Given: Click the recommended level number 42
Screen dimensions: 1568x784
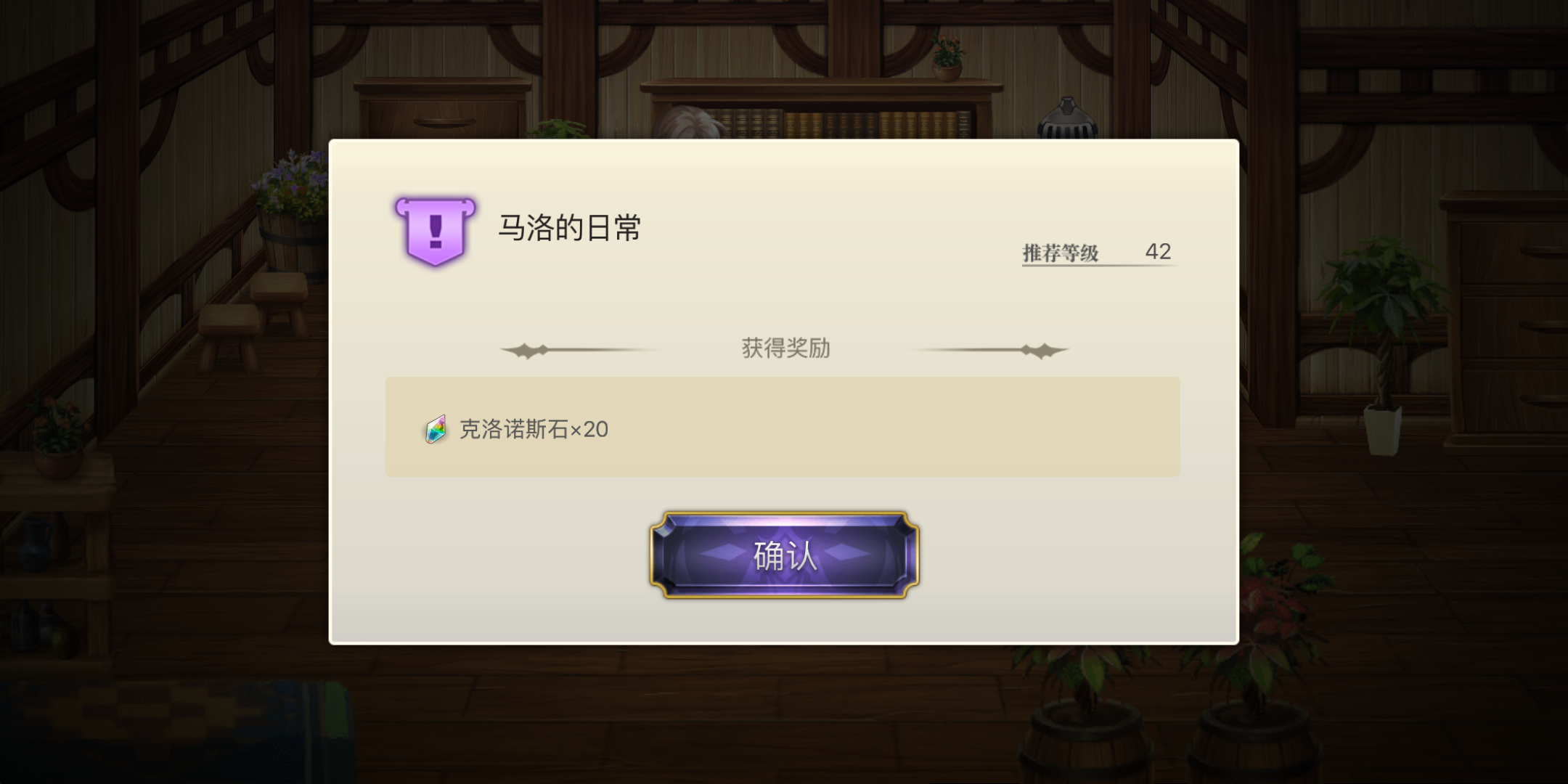Looking at the screenshot, I should click(x=1158, y=251).
